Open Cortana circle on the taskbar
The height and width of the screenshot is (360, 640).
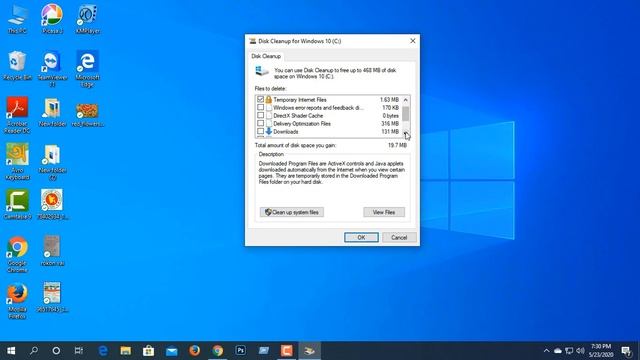pyautogui.click(x=56, y=351)
